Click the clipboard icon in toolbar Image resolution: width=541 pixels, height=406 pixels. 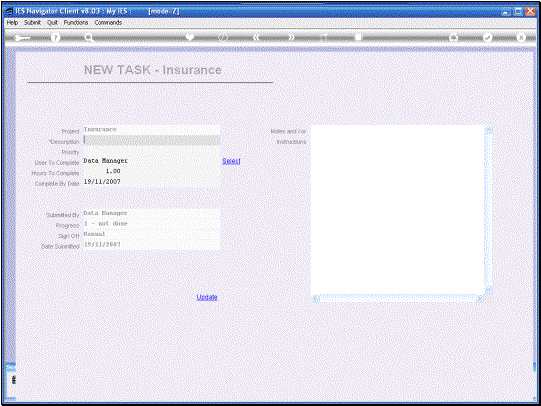coord(358,37)
